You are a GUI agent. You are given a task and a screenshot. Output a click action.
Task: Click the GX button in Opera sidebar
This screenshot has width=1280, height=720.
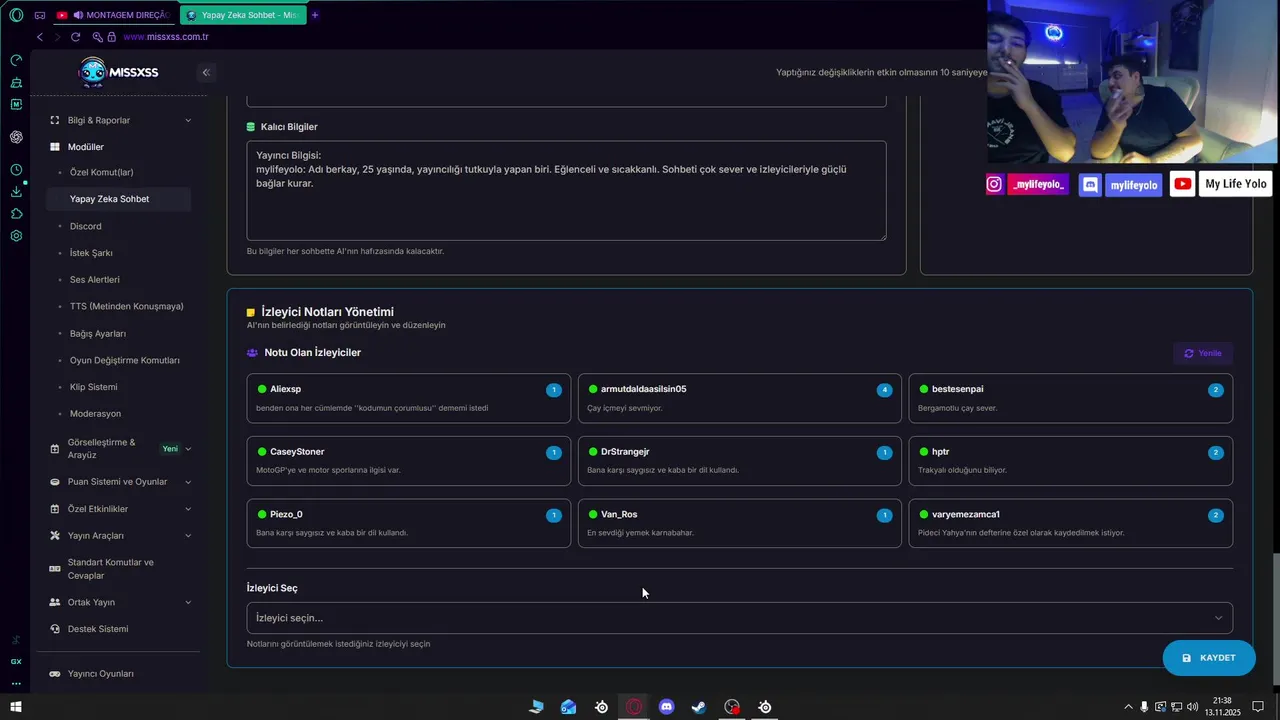point(16,661)
